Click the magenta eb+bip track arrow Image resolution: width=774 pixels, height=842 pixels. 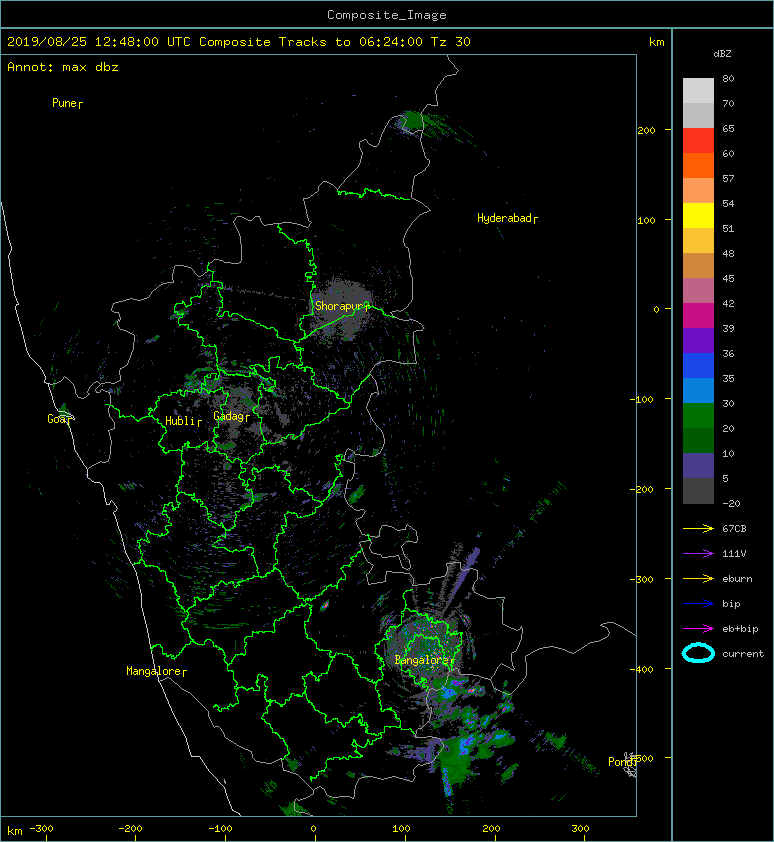(698, 629)
